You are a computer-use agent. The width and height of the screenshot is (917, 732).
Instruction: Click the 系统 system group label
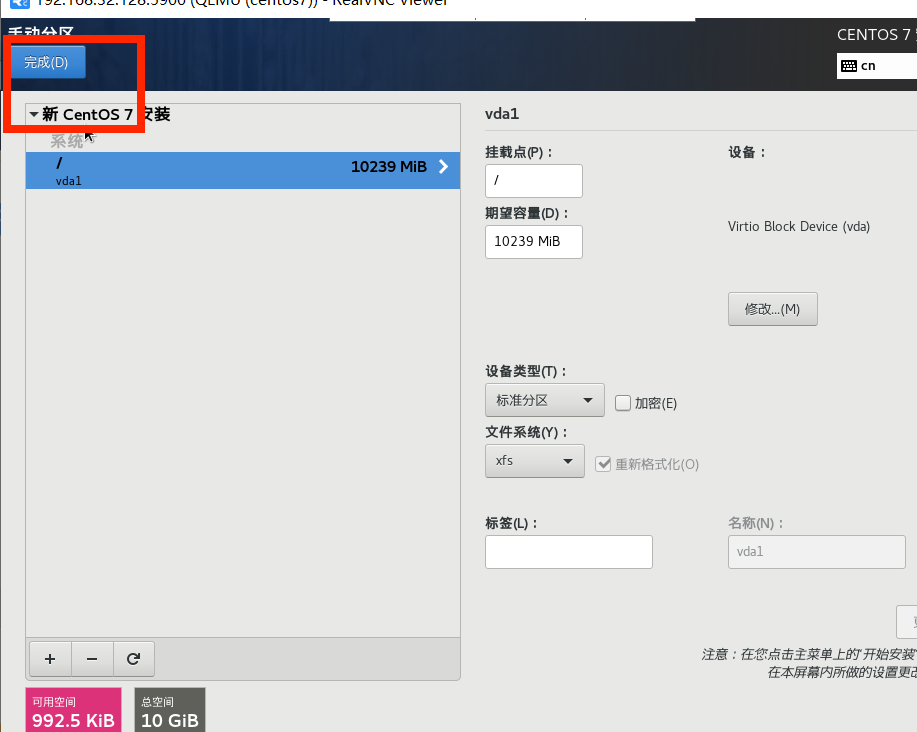click(67, 141)
